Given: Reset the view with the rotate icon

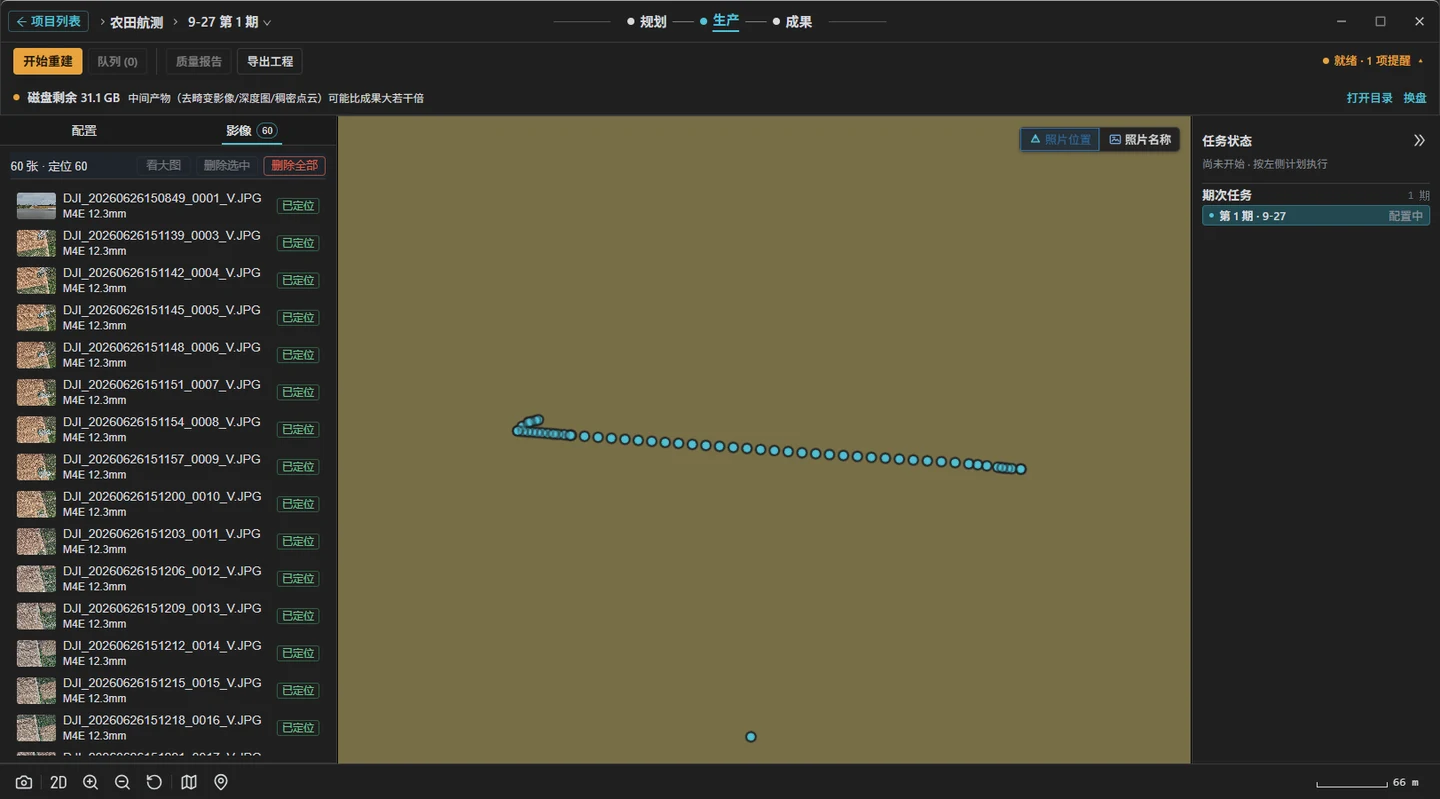Looking at the screenshot, I should point(154,782).
